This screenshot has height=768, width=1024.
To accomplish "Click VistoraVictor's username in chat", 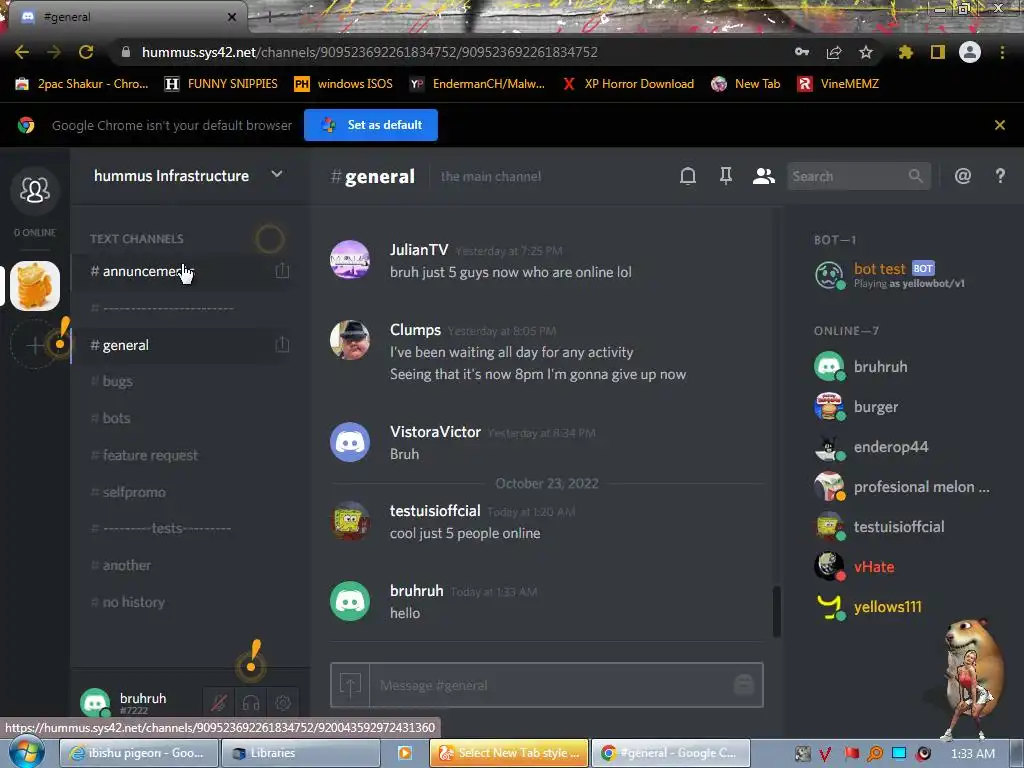I will (435, 432).
